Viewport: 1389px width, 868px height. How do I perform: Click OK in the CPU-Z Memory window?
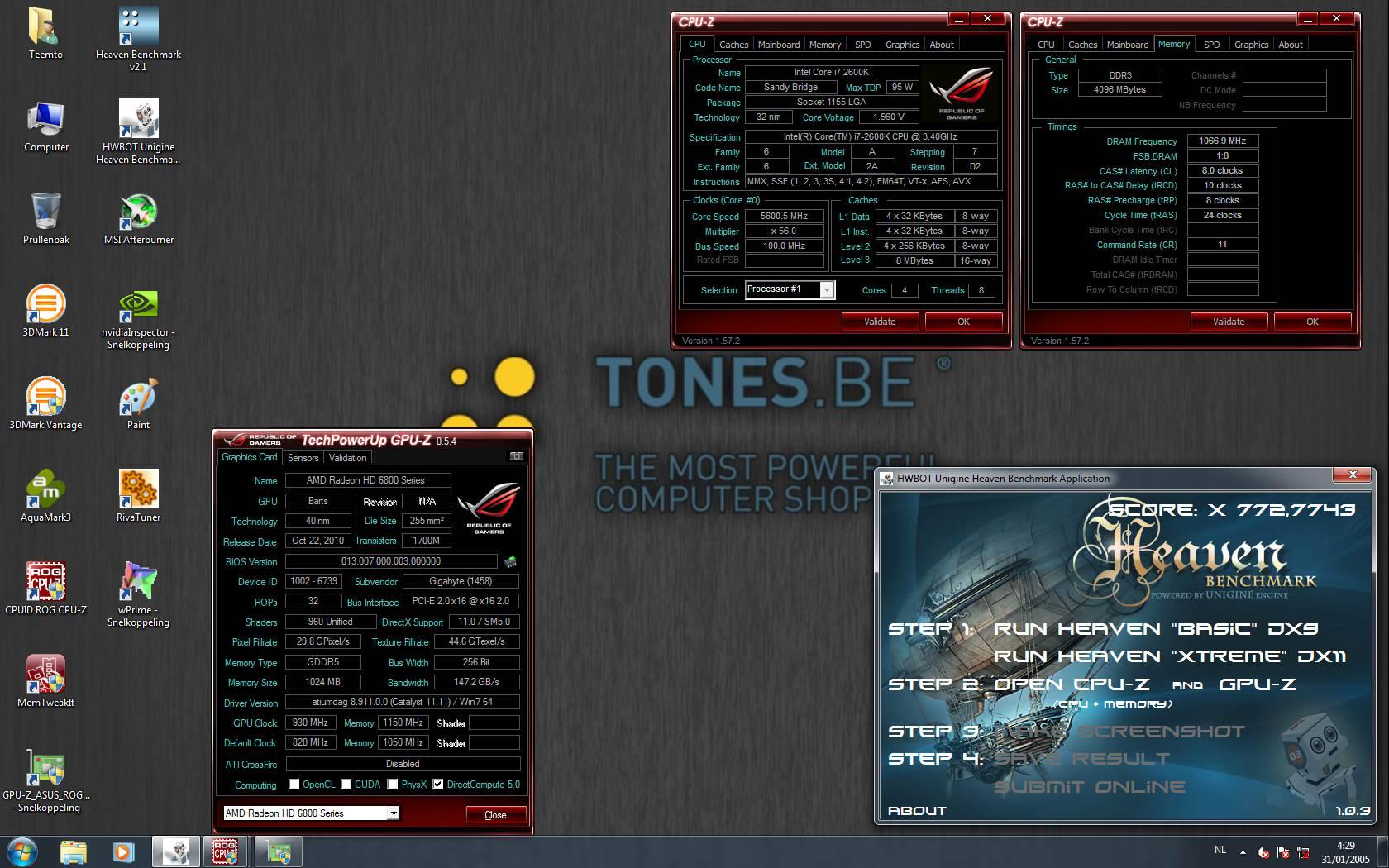[x=1312, y=322]
